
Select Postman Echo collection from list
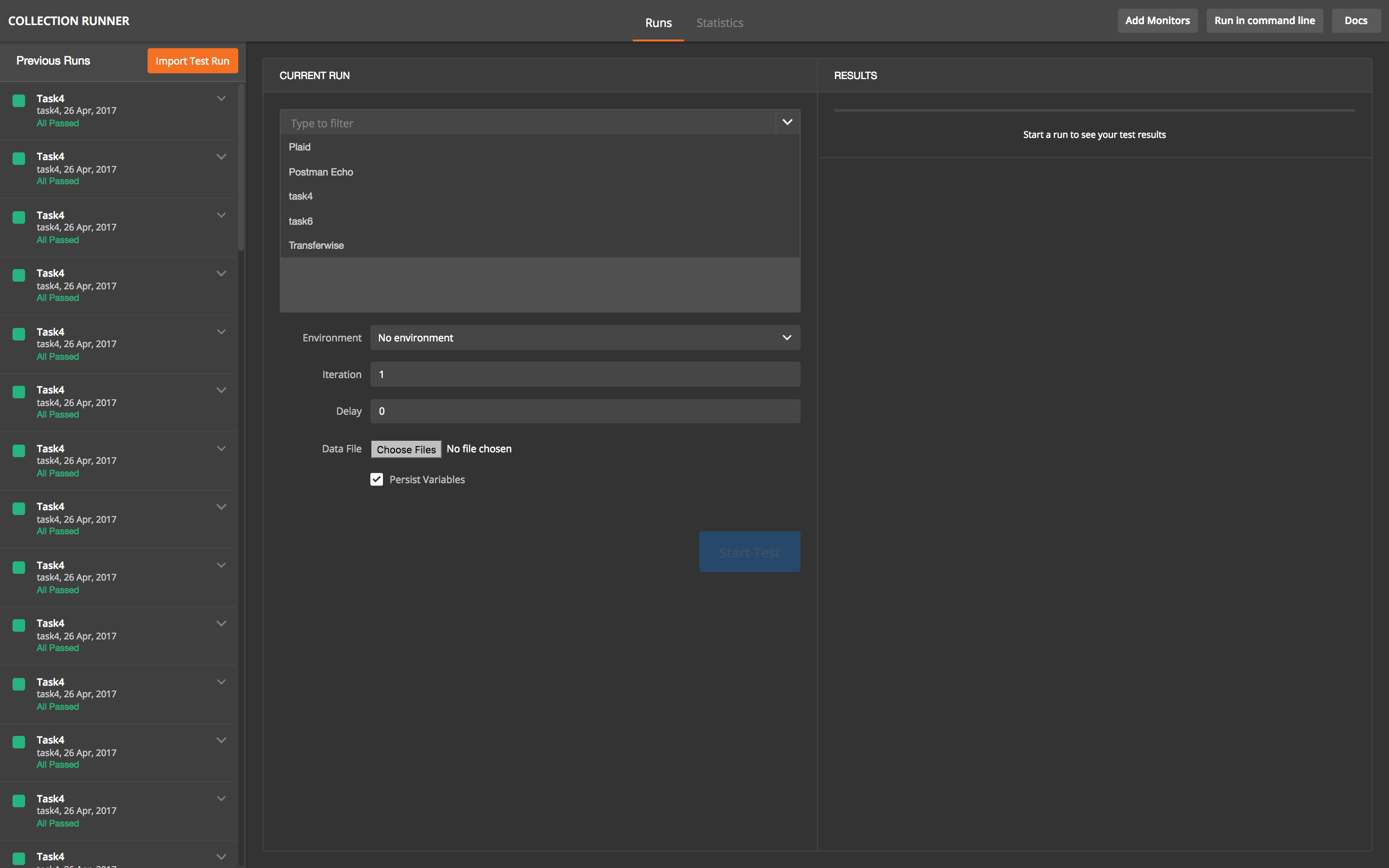coord(321,172)
